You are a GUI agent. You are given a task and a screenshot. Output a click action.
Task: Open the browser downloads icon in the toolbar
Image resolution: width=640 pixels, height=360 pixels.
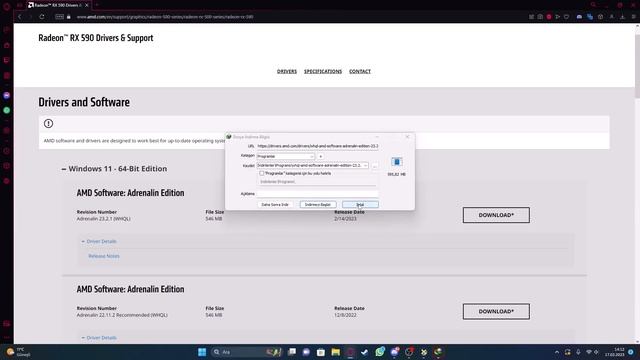(622, 17)
